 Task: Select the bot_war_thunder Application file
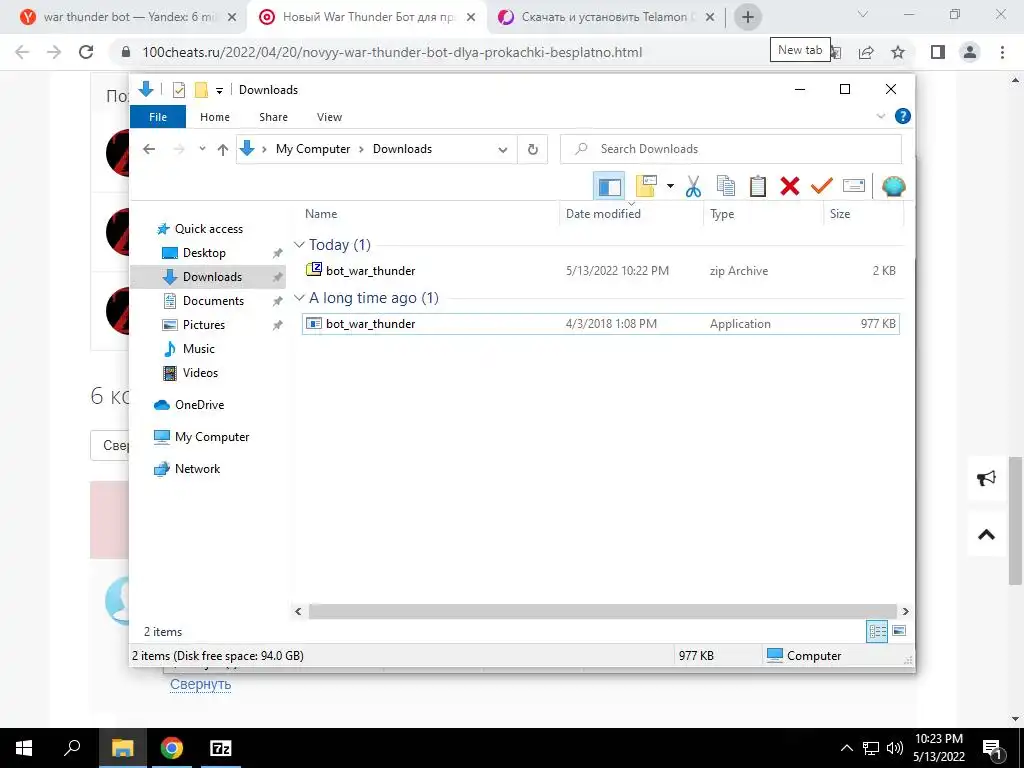click(601, 324)
